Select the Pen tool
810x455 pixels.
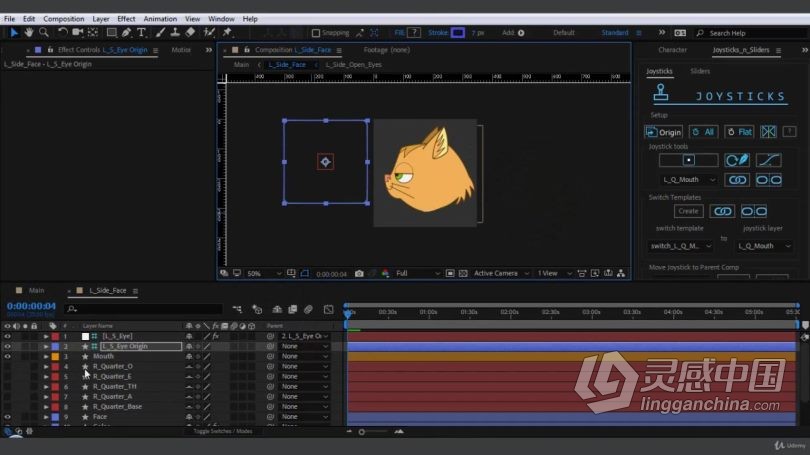tap(127, 33)
